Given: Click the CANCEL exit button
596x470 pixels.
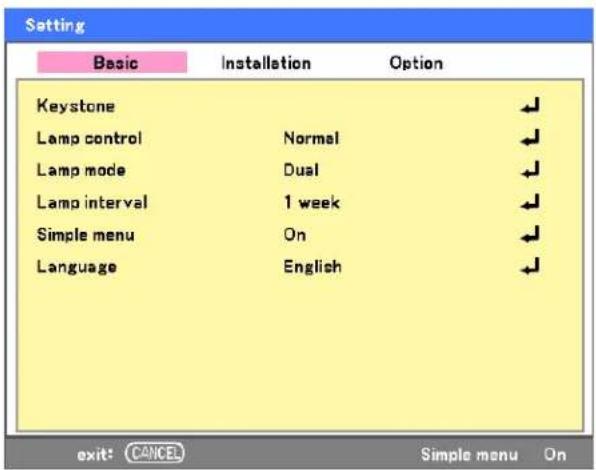Looking at the screenshot, I should (155, 453).
